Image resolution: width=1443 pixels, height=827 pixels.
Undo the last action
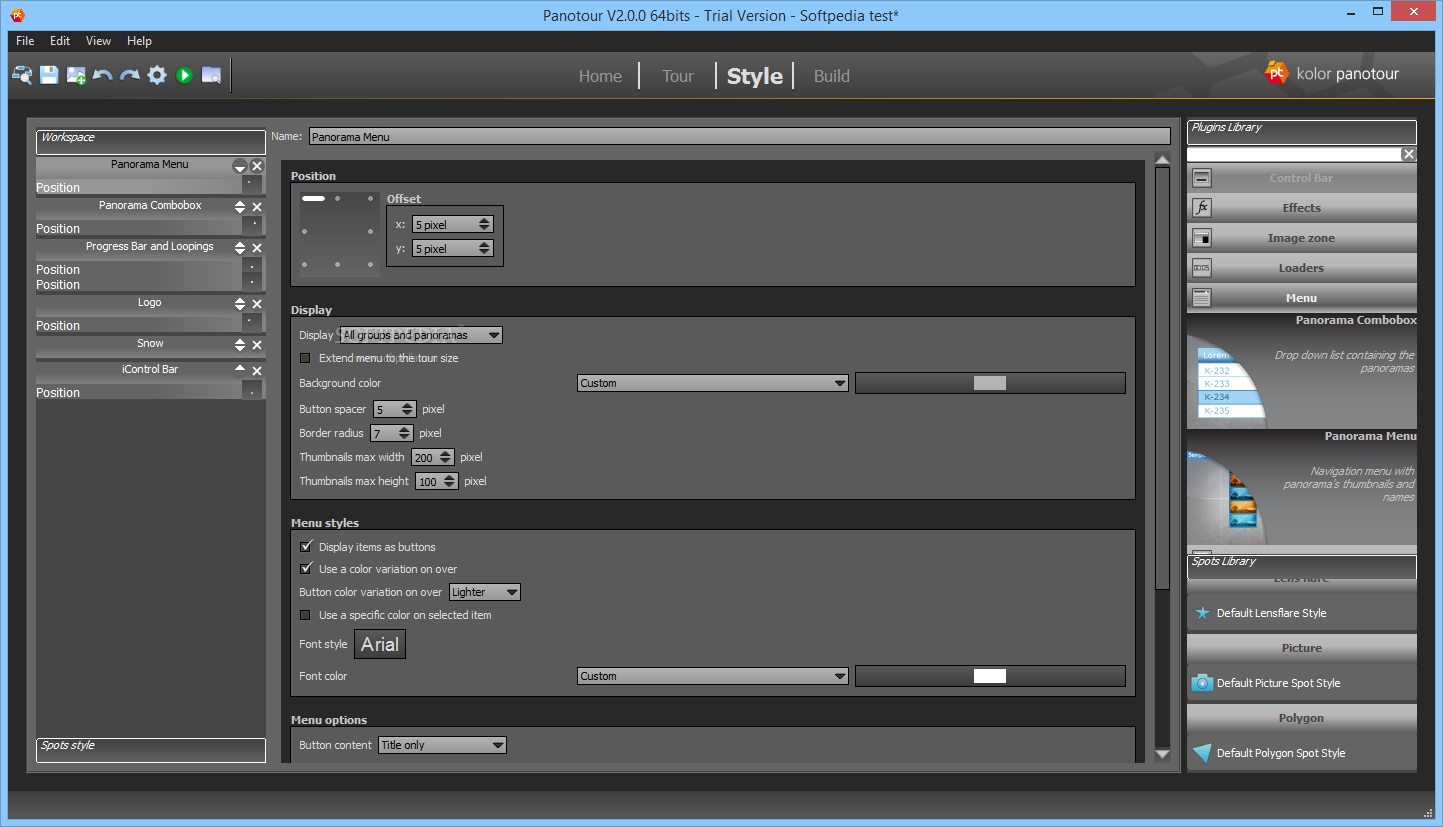103,75
